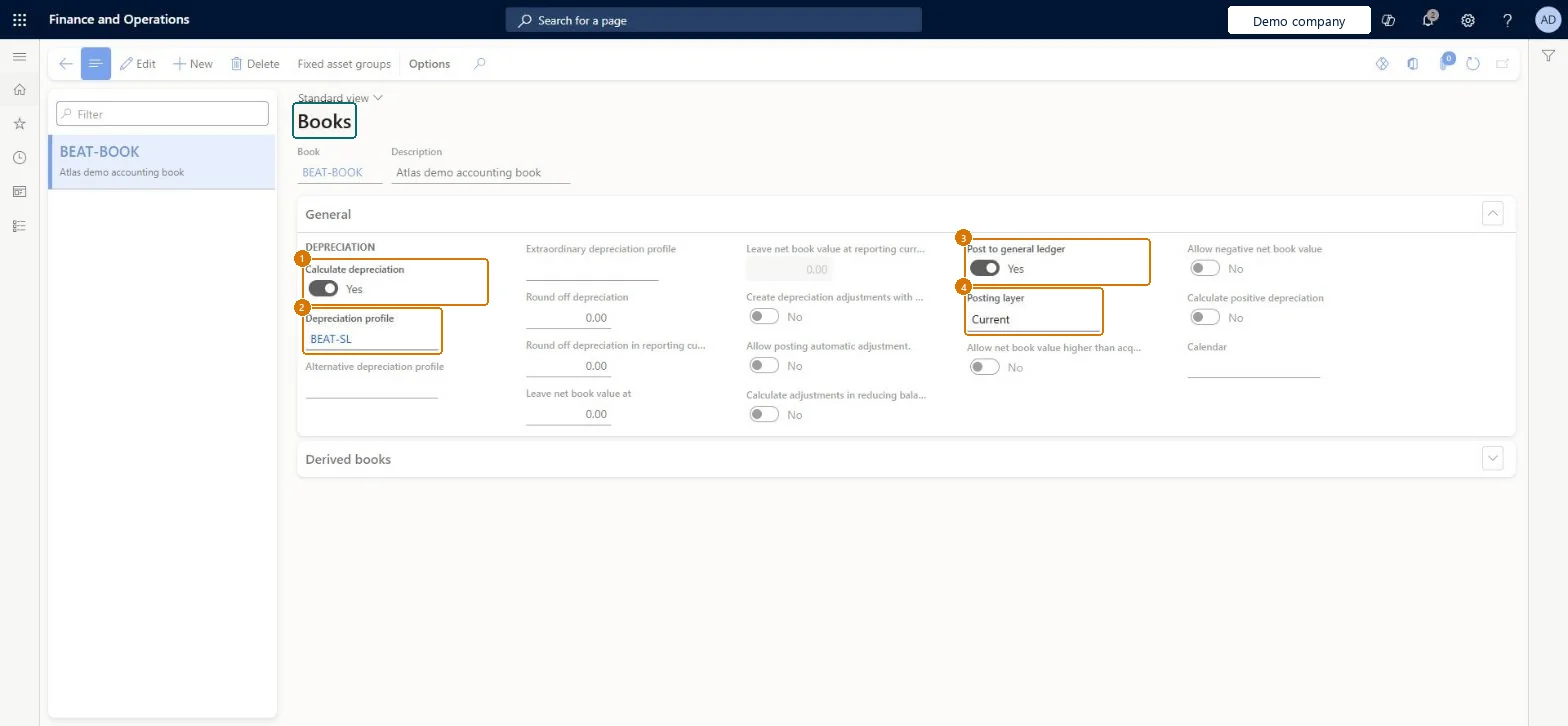Open the Posting layer dropdown
The image size is (1568, 726).
tap(1033, 320)
